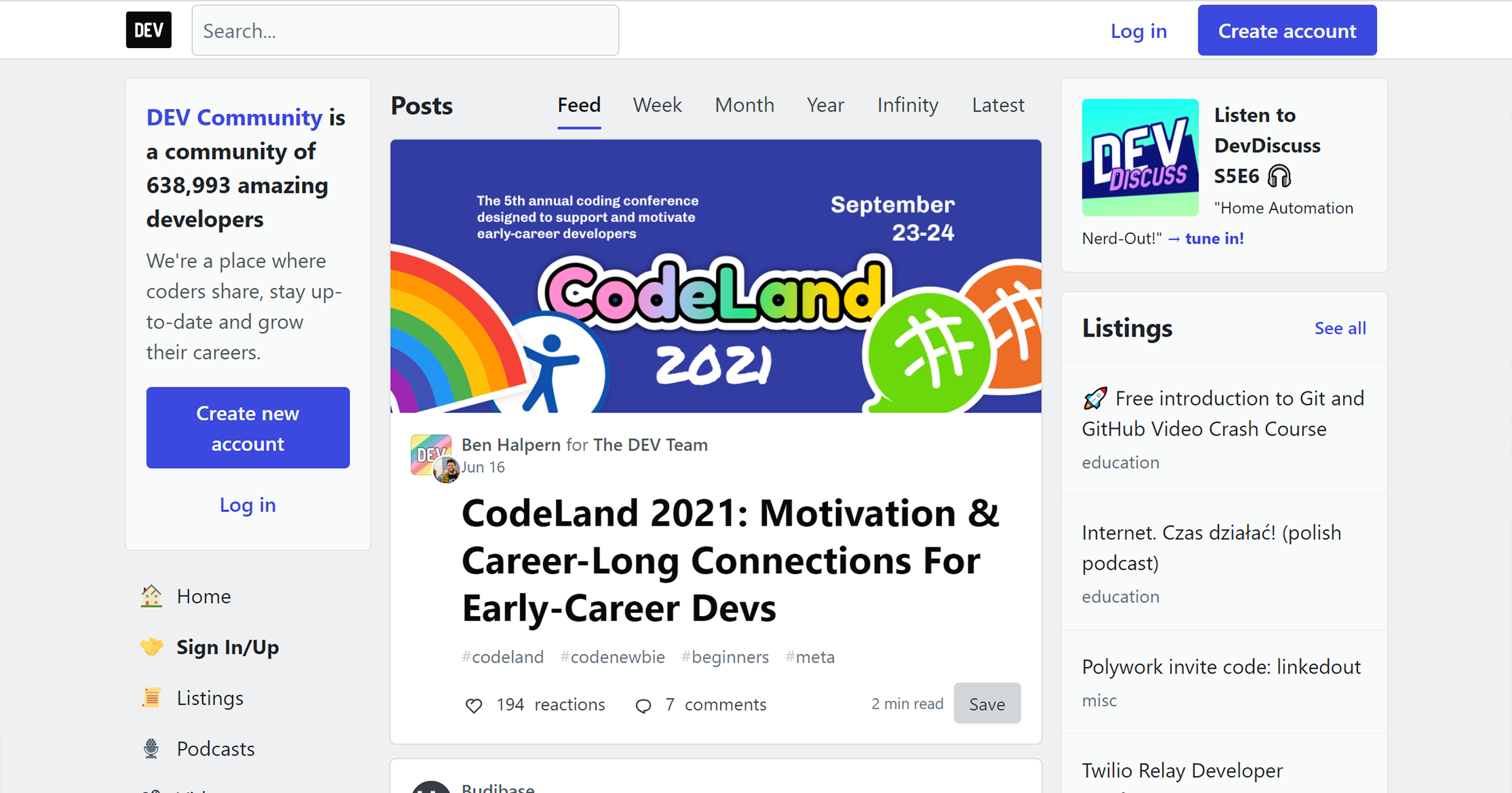Click the Podcasts microphone icon
This screenshot has width=1512, height=793.
[151, 749]
